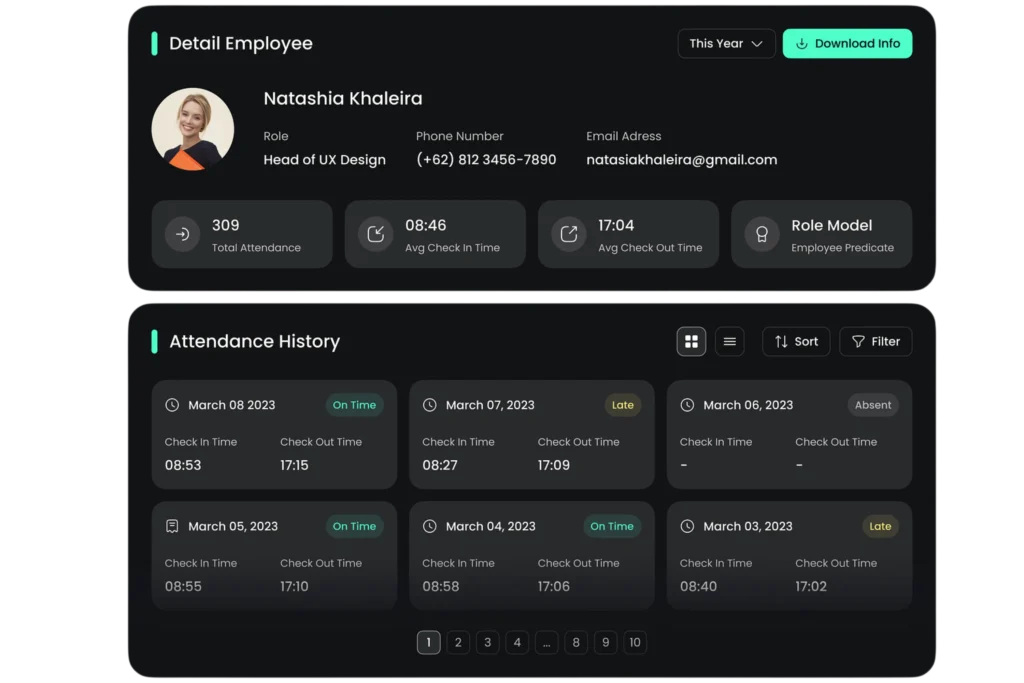Switch to list view layout
This screenshot has width=1024, height=683.
click(x=729, y=342)
